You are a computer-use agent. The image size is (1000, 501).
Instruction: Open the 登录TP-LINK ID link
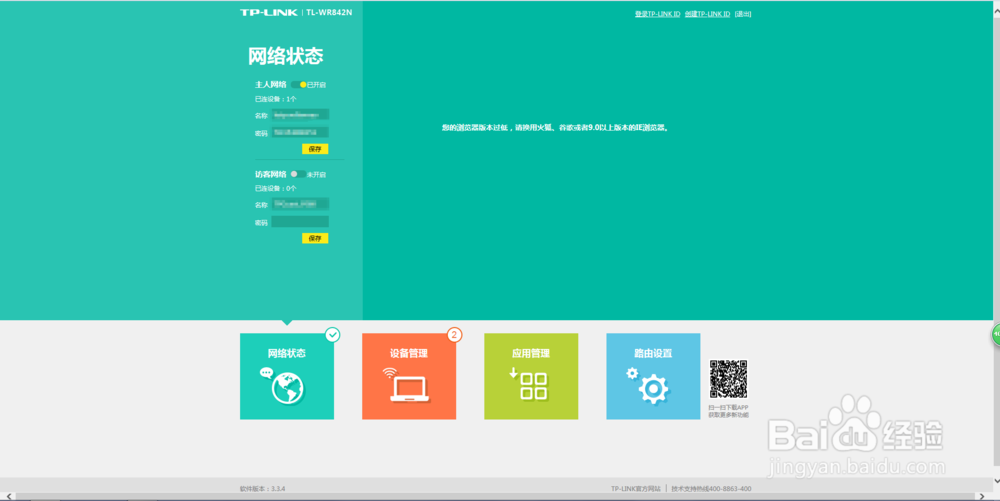[x=658, y=14]
